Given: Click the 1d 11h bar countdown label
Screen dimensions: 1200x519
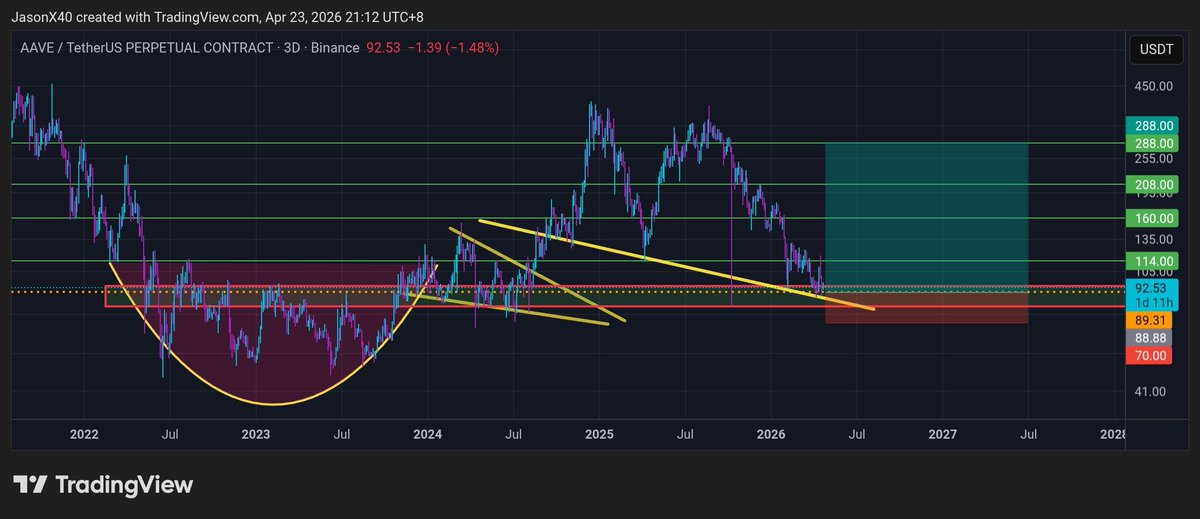Looking at the screenshot, I should (1153, 301).
